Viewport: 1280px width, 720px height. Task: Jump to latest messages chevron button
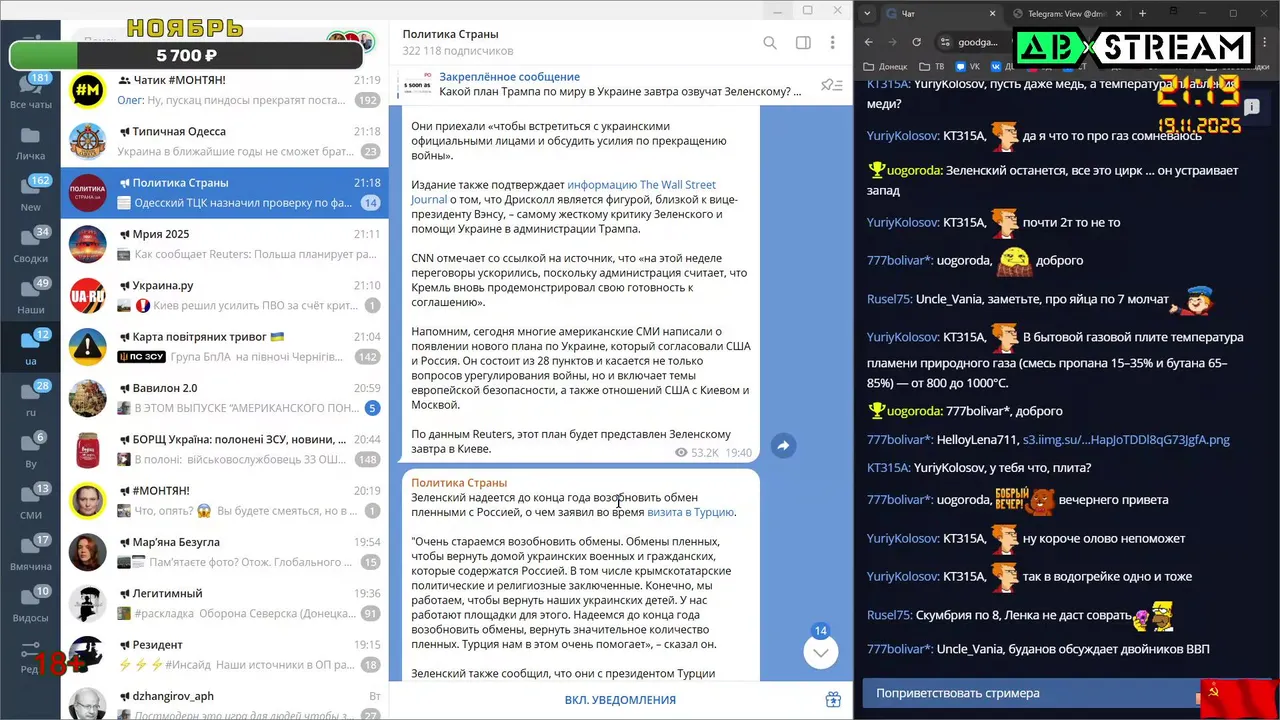820,653
